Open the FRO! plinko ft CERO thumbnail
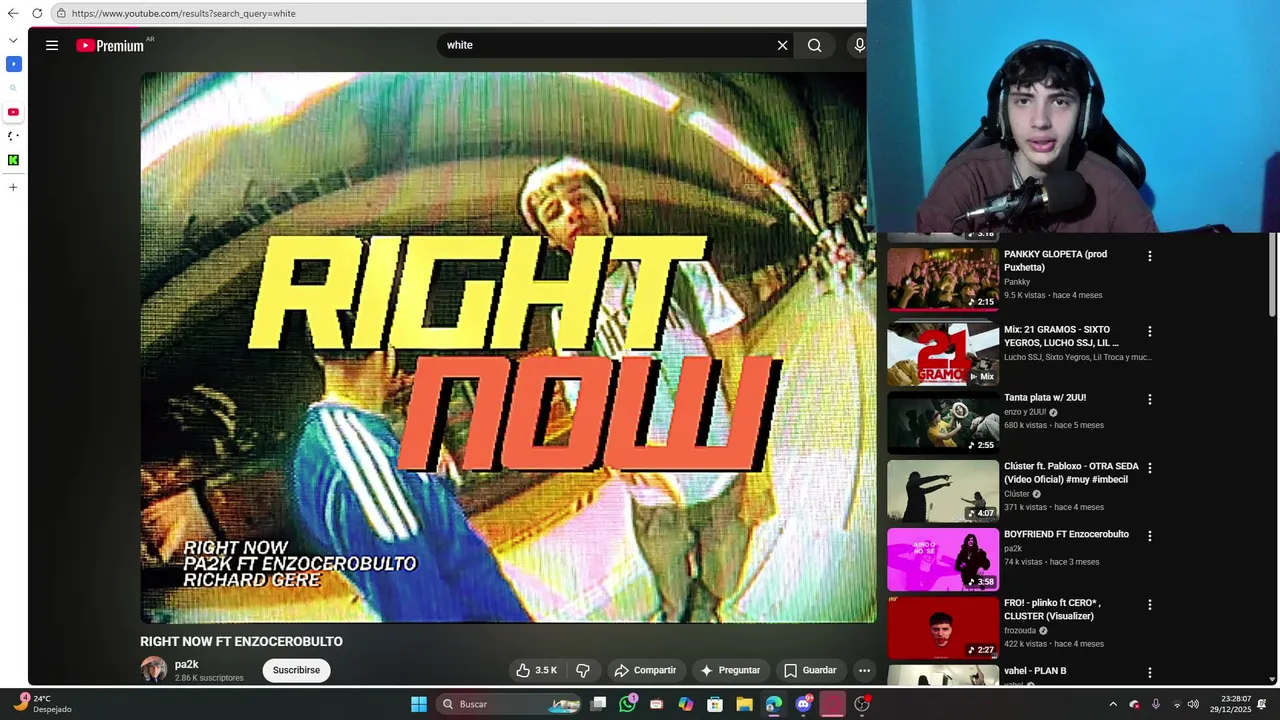This screenshot has height=720, width=1280. click(943, 628)
